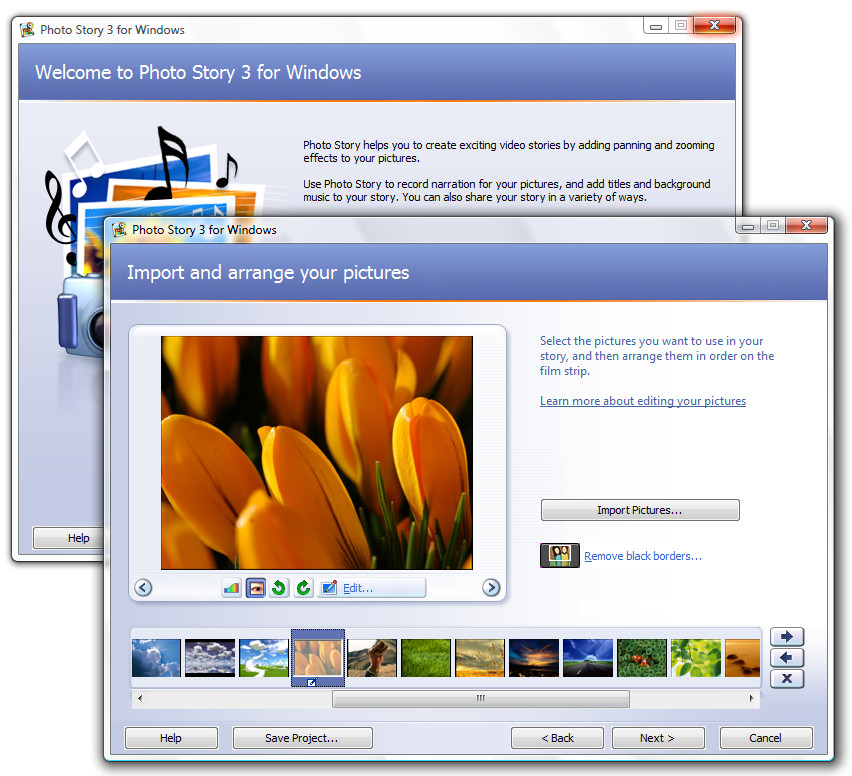
Task: Open Learn more about editing your pictures
Action: [x=643, y=400]
